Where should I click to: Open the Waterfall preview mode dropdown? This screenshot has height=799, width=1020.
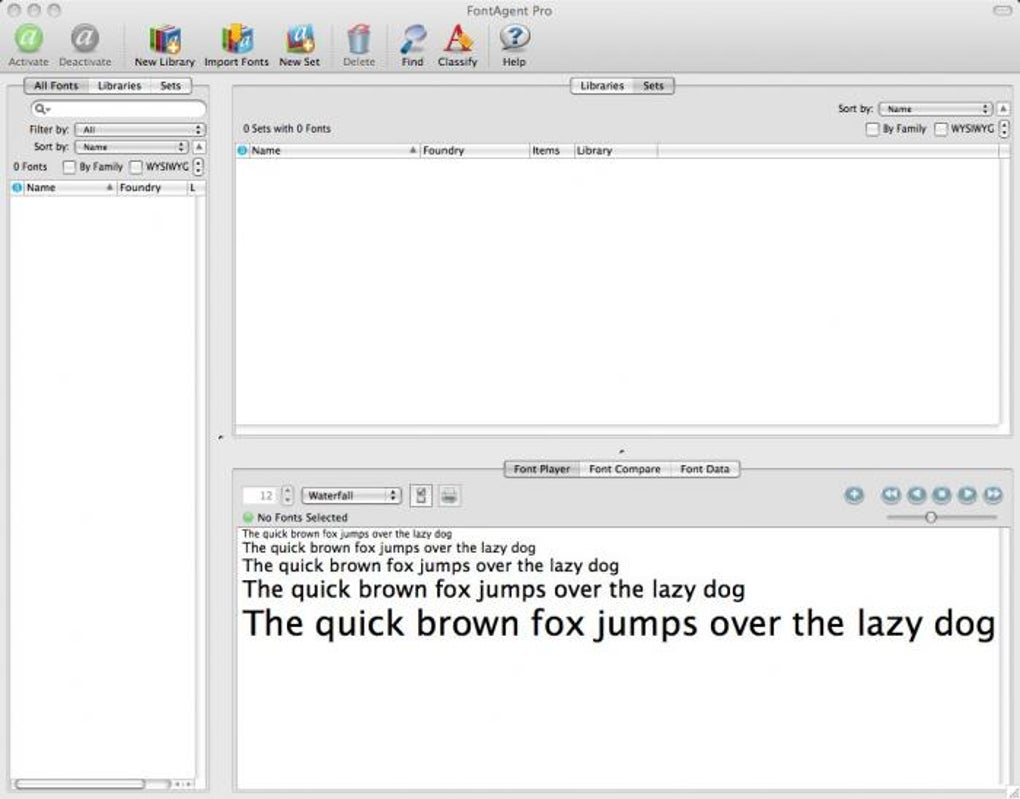click(351, 496)
